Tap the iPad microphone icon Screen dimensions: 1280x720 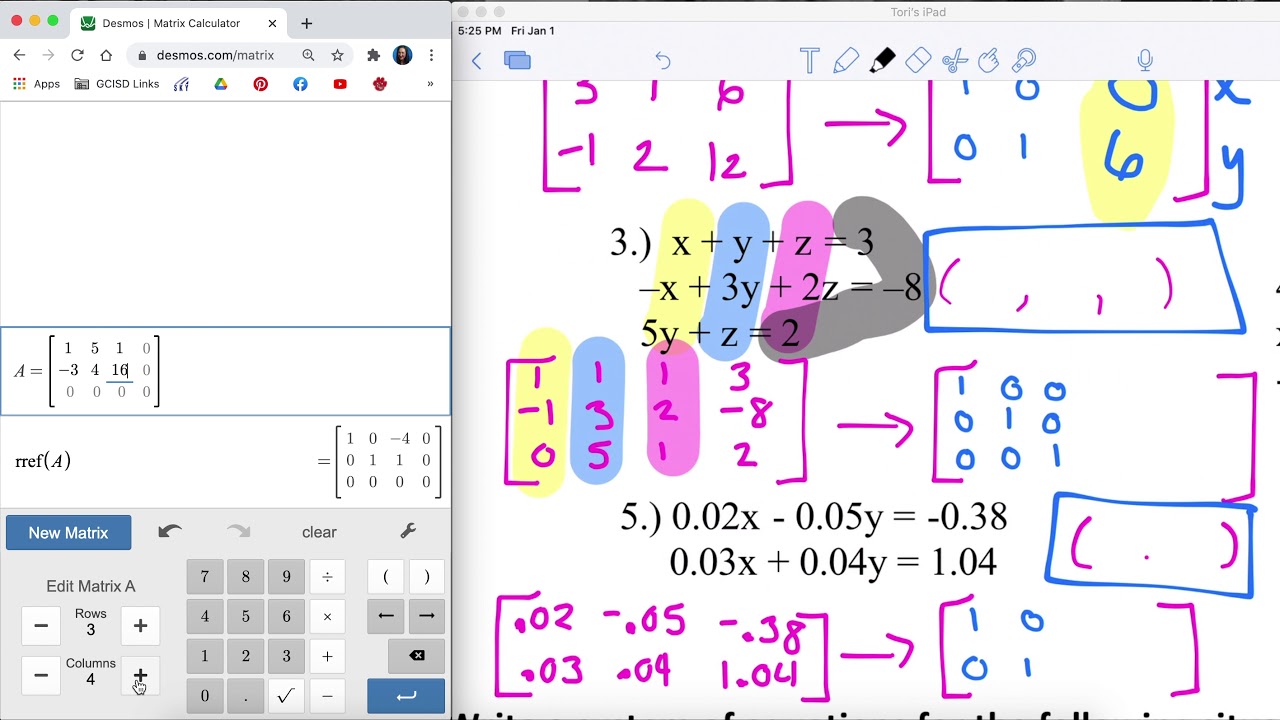[x=1146, y=61]
